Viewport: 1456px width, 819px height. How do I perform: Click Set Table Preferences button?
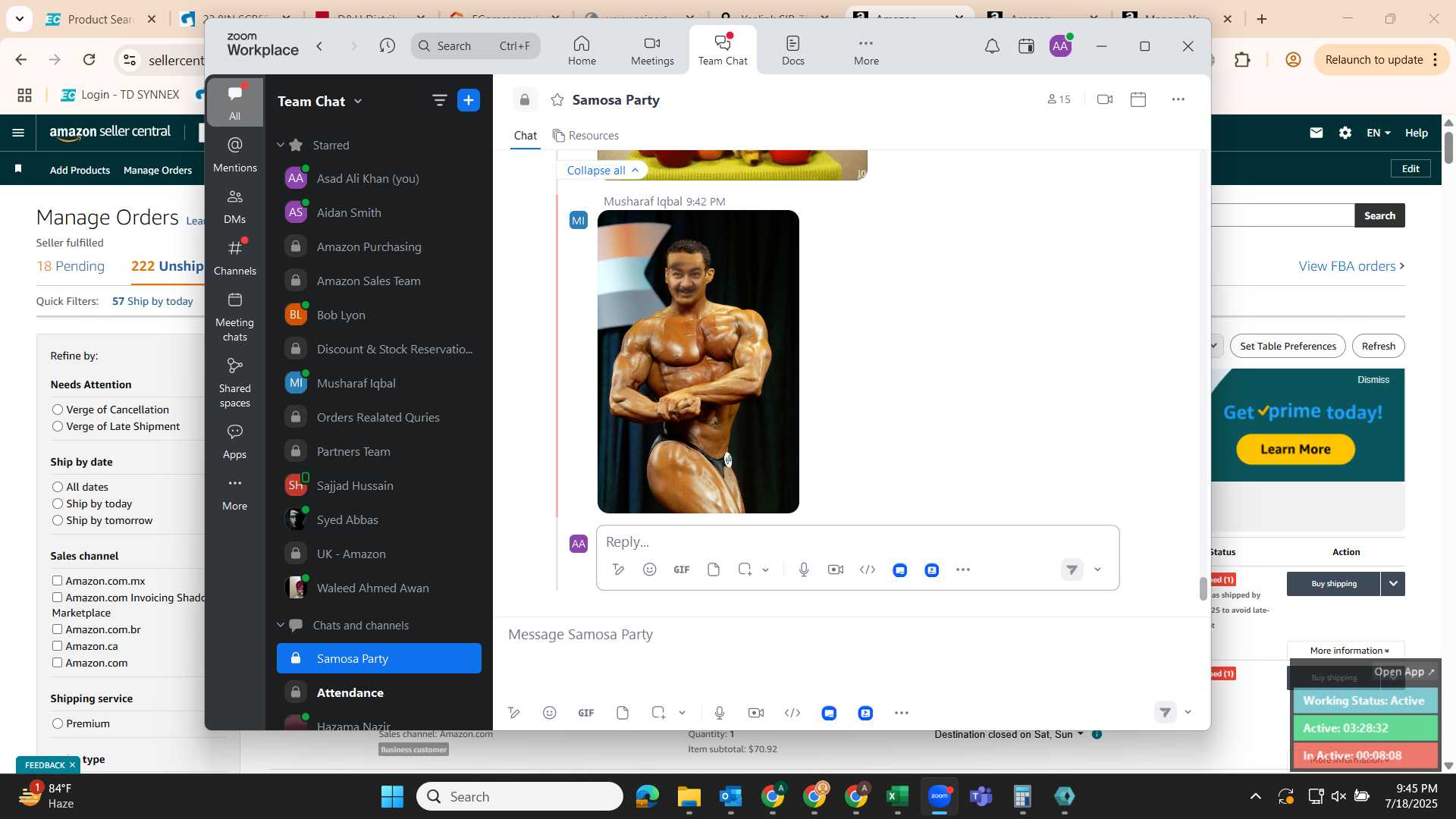point(1288,347)
